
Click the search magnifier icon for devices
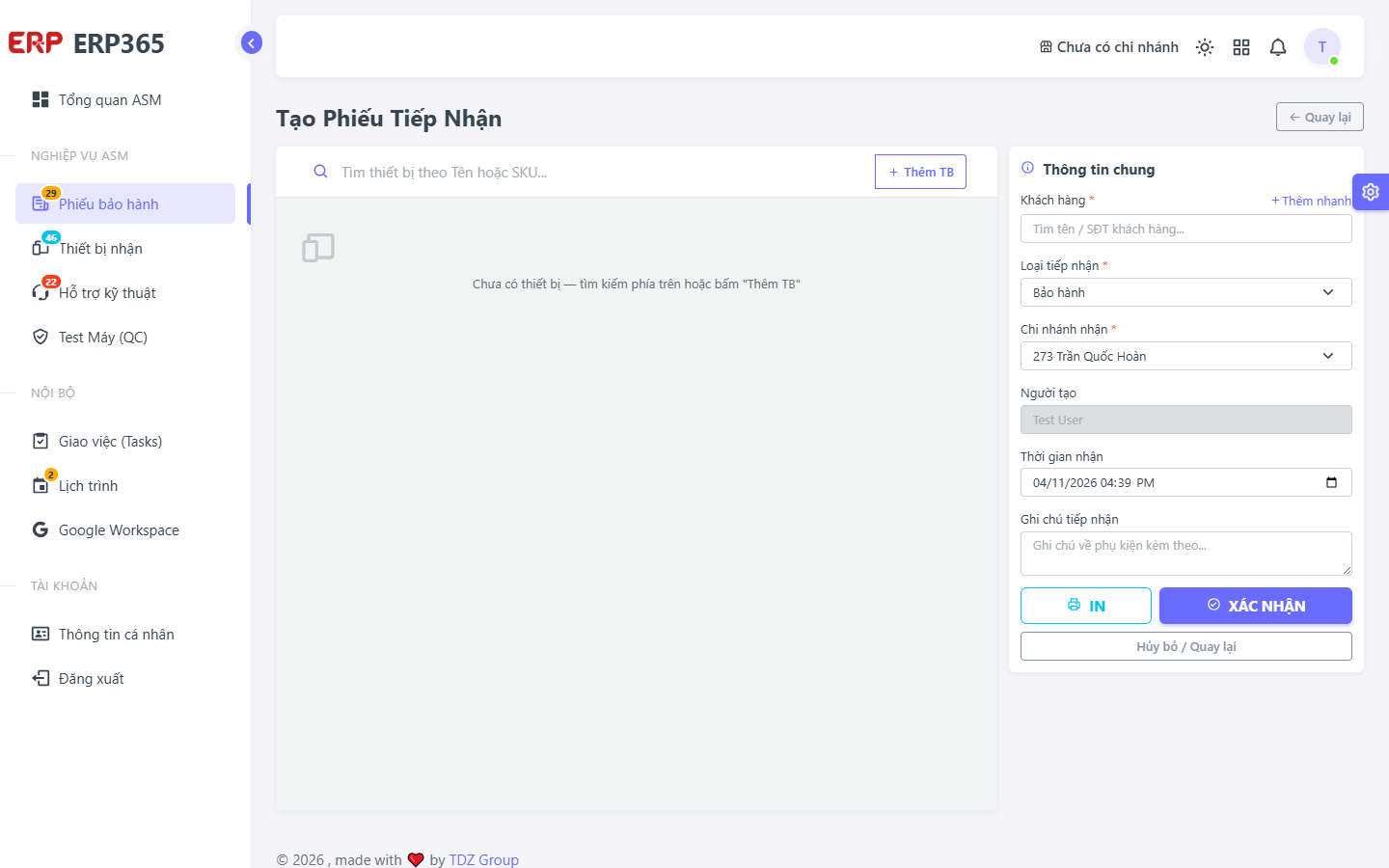[x=320, y=172]
